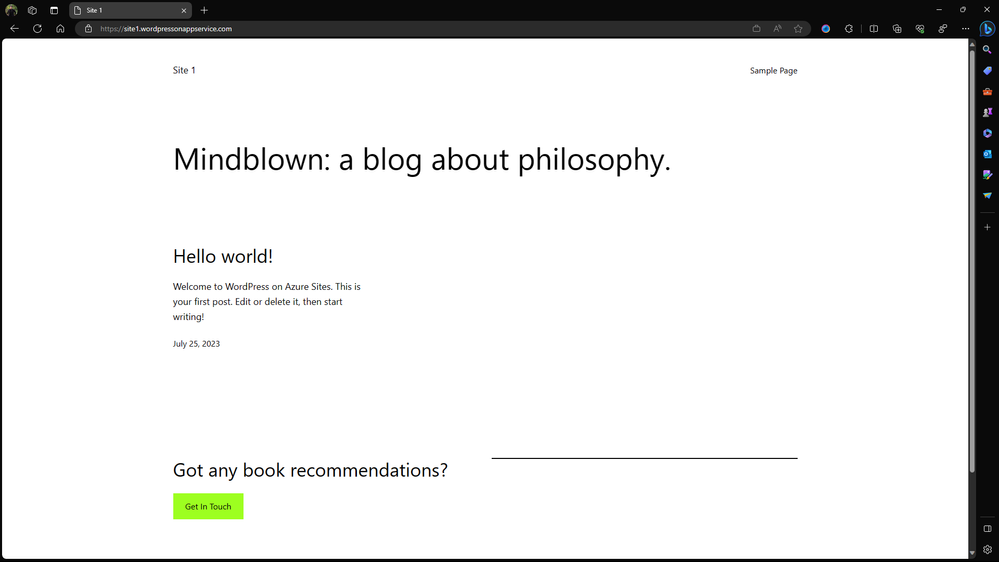This screenshot has height=562, width=999.
Task: Open the Collections icon in toolbar
Action: click(x=897, y=29)
